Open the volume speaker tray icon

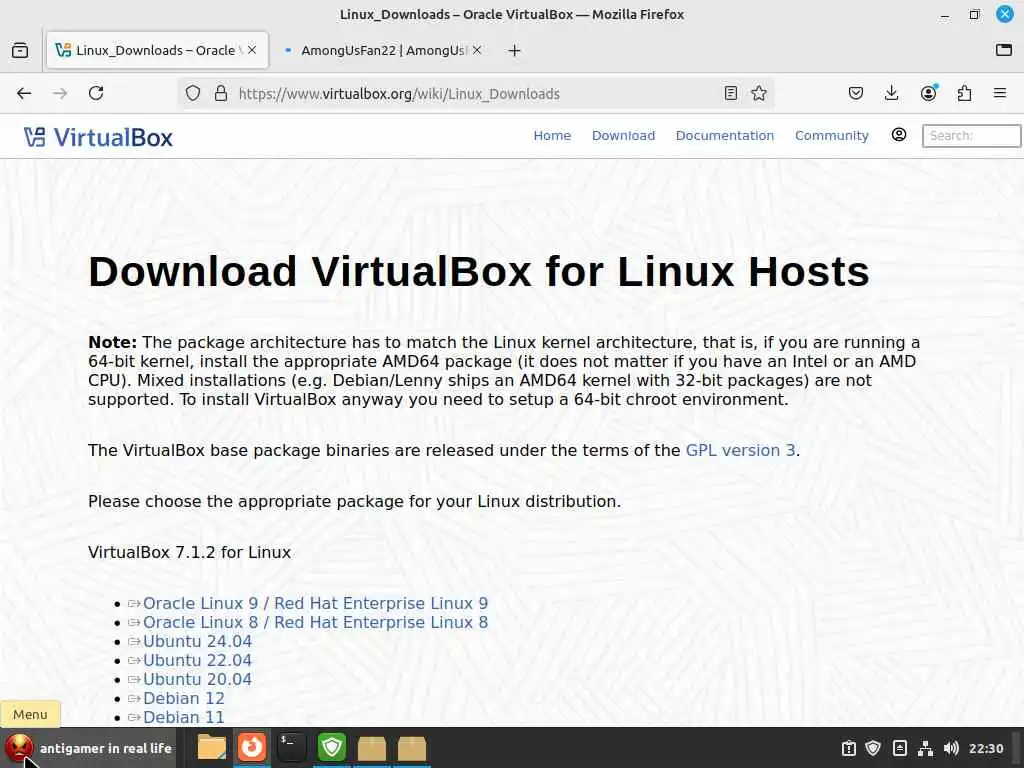coord(951,748)
